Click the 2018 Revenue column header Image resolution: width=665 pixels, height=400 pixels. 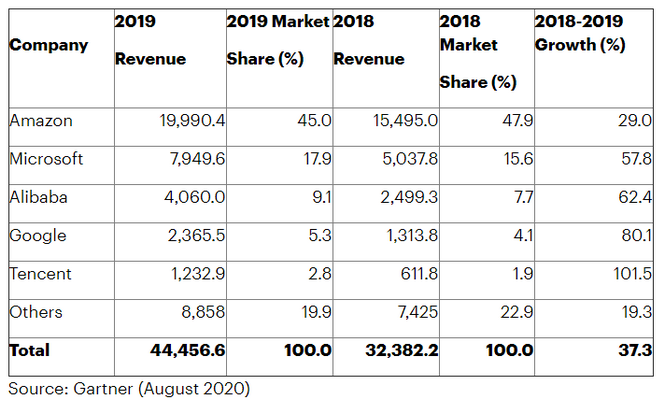point(369,40)
